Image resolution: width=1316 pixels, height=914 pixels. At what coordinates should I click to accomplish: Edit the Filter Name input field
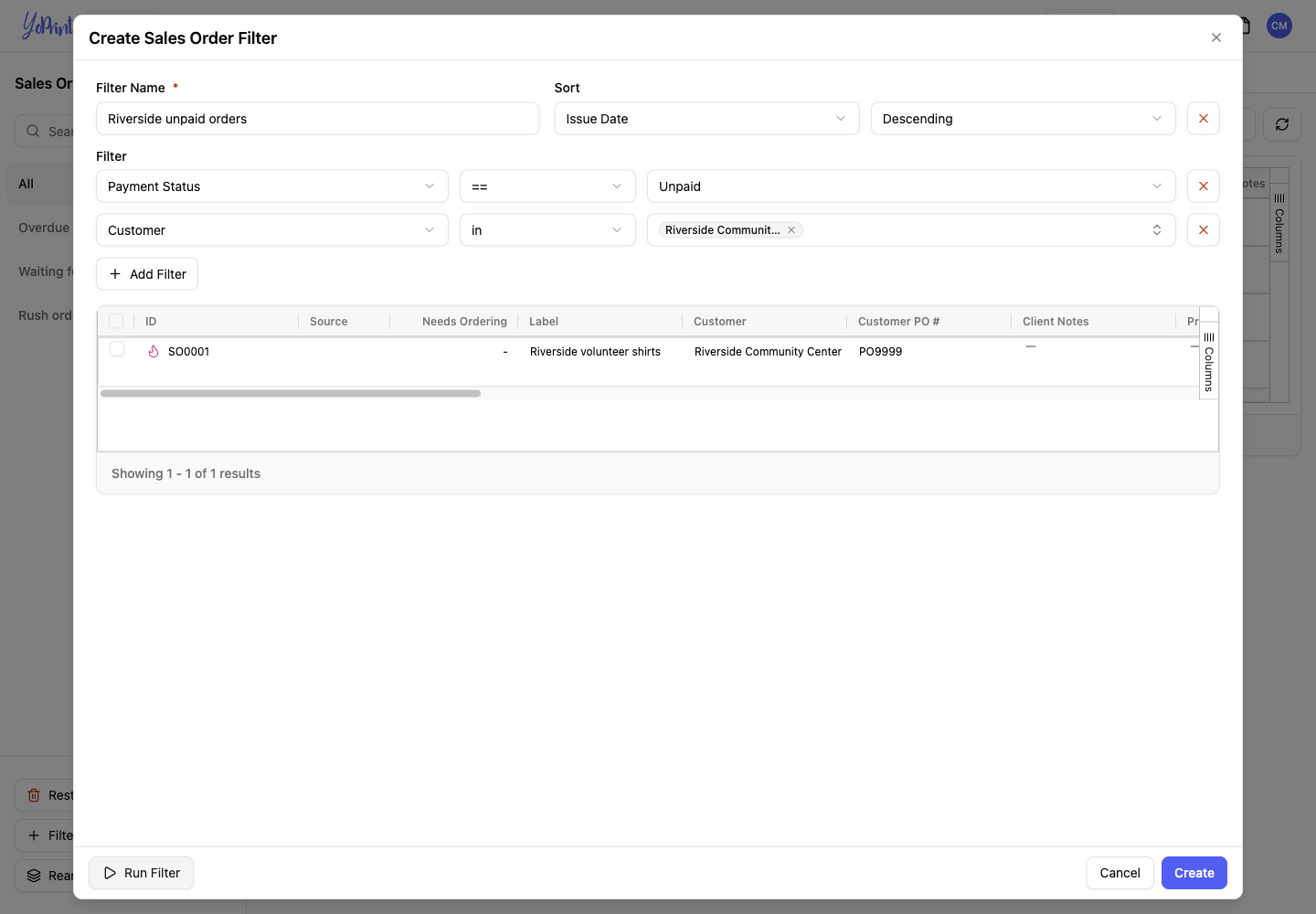tap(317, 119)
